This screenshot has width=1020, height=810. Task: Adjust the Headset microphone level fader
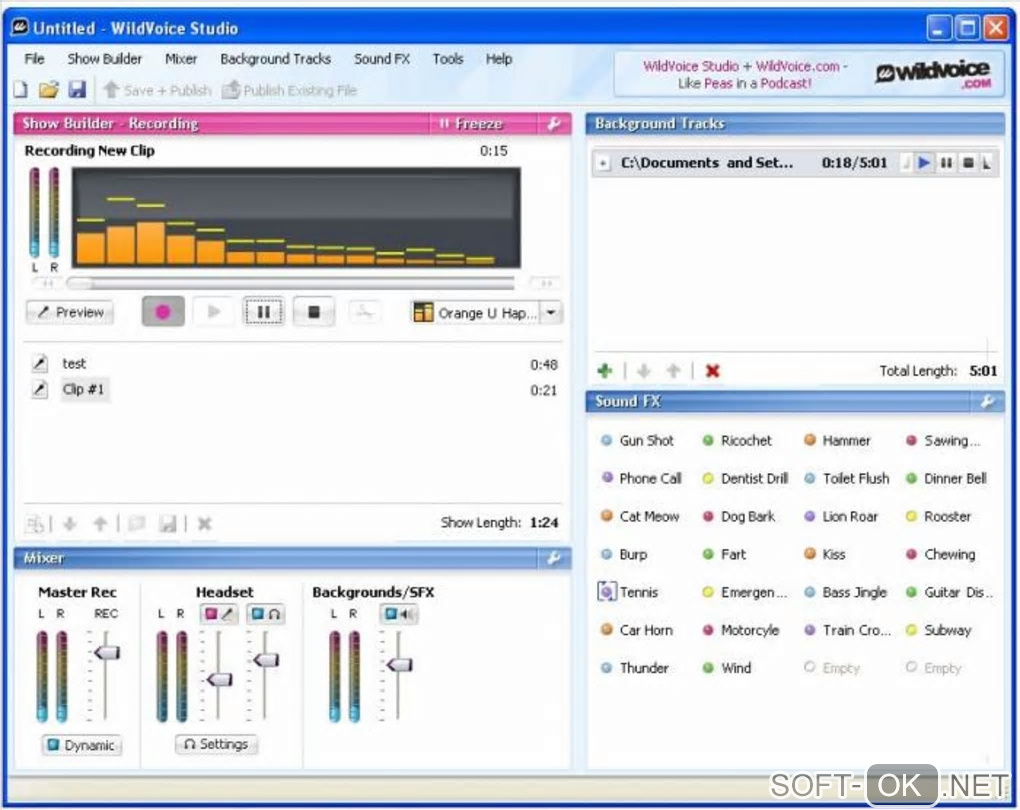coord(219,680)
